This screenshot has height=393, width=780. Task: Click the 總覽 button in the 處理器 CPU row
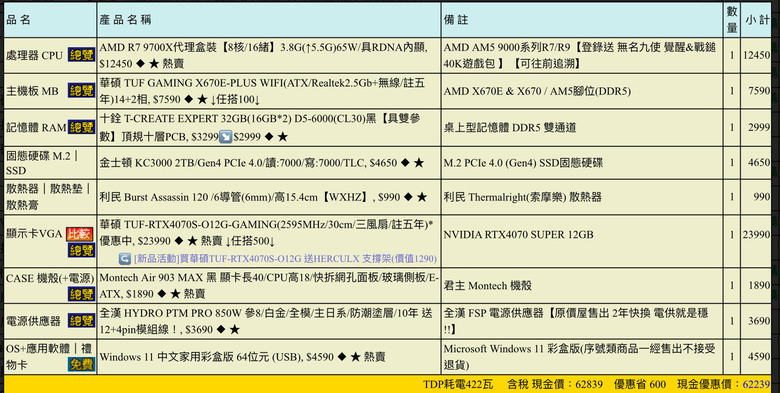81,55
